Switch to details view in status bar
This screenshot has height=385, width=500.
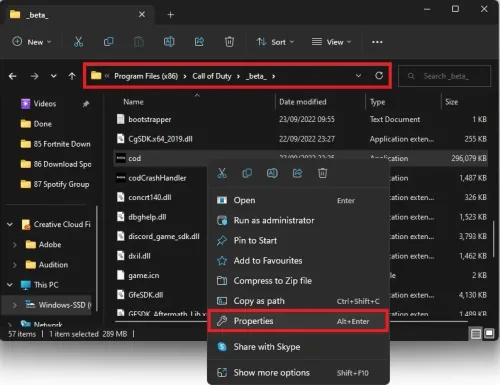click(476, 333)
